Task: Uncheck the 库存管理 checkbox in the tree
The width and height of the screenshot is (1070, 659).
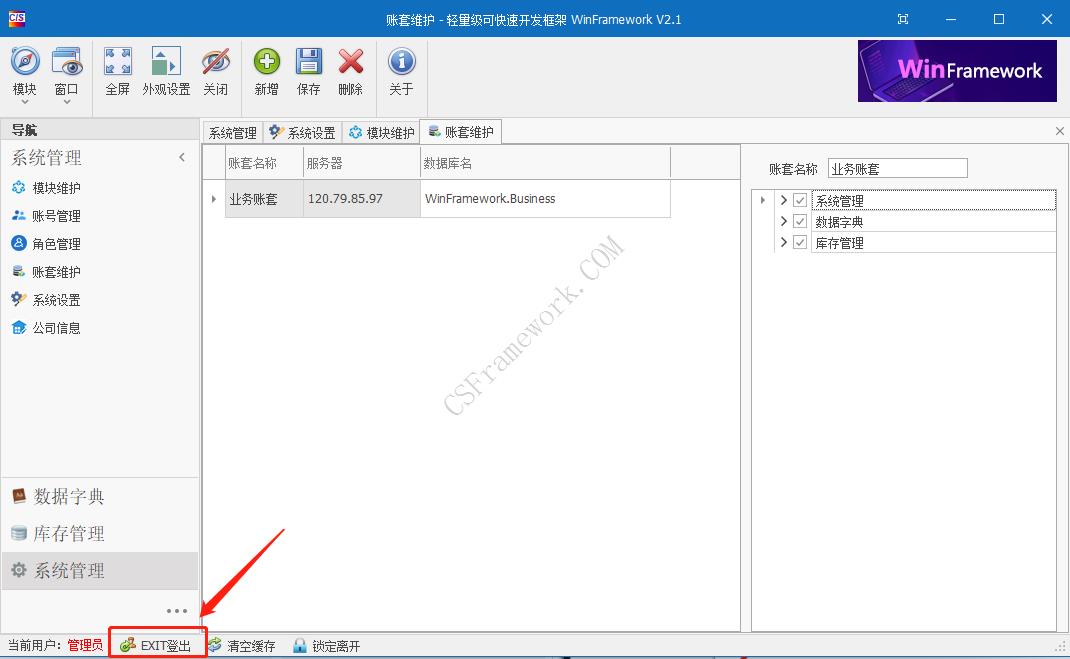Action: click(x=801, y=242)
